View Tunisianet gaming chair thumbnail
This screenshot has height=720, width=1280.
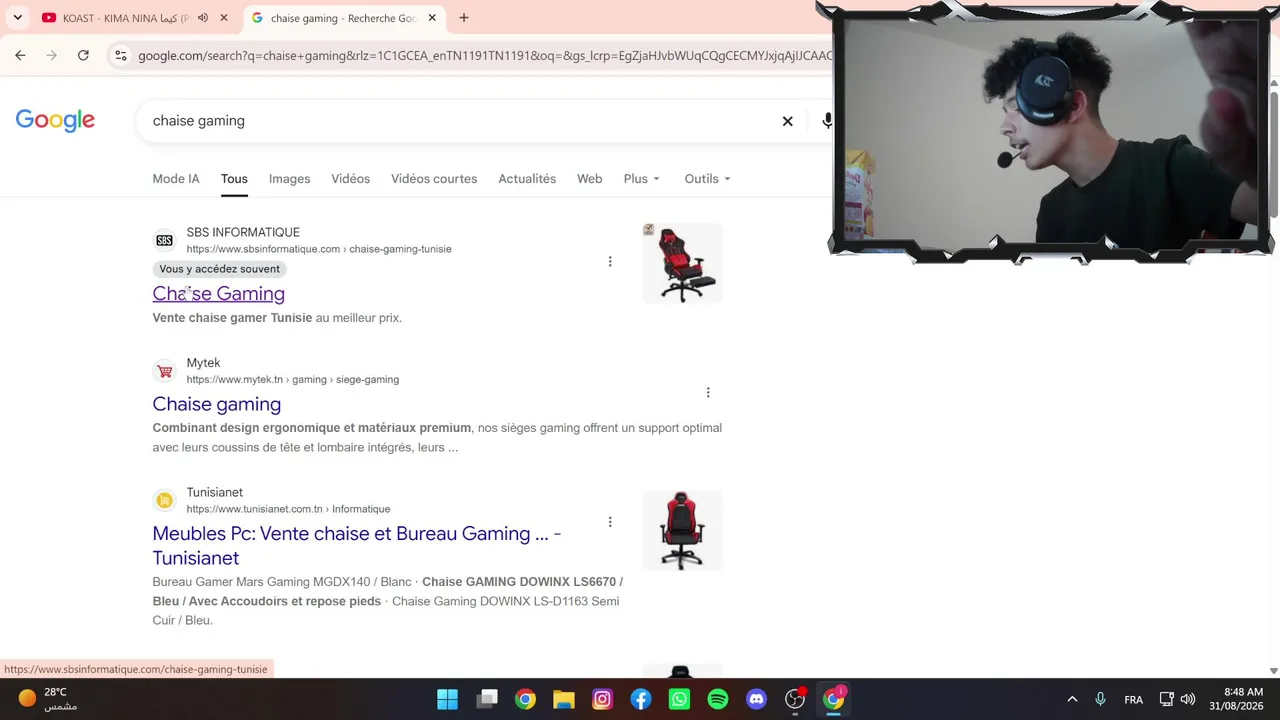[x=682, y=530]
